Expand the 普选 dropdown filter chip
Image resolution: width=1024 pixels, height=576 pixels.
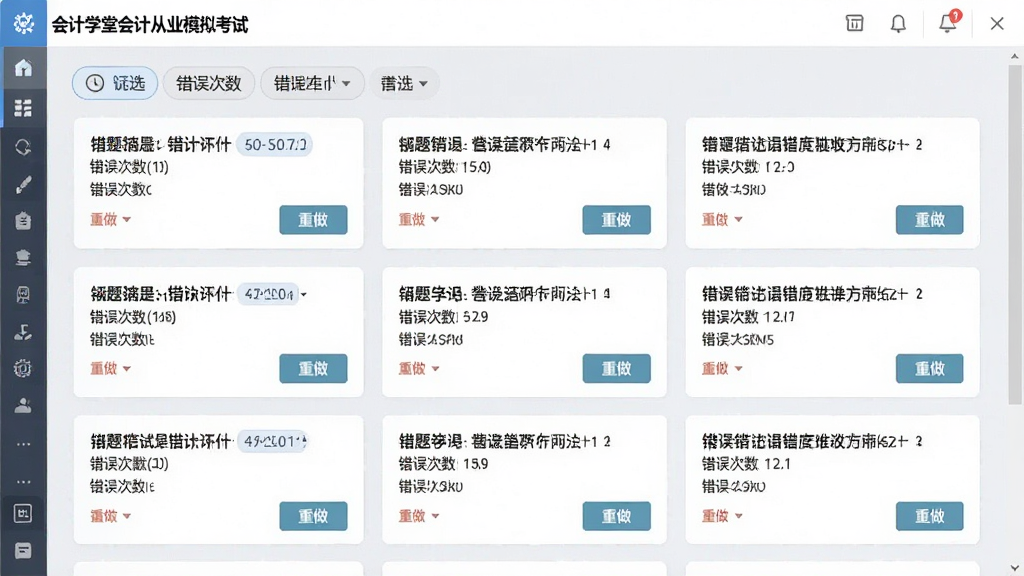click(x=404, y=83)
